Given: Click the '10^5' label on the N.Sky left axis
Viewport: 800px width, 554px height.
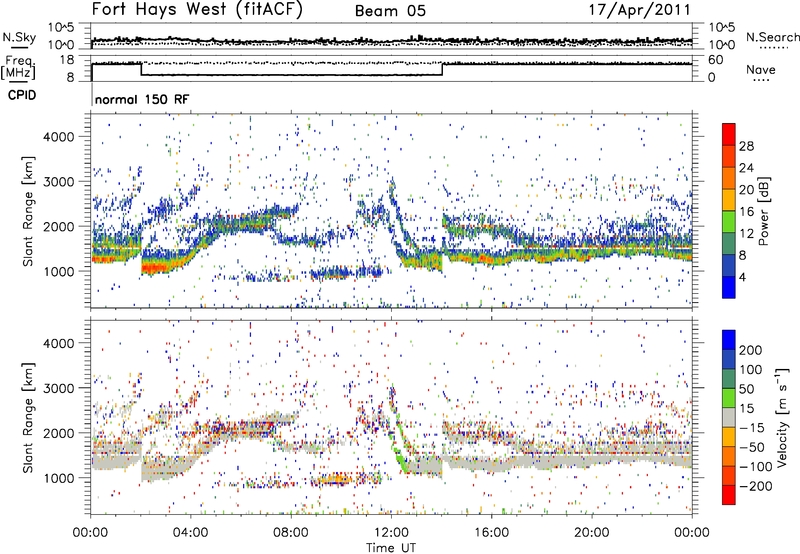Looking at the screenshot, I should click(x=61, y=28).
